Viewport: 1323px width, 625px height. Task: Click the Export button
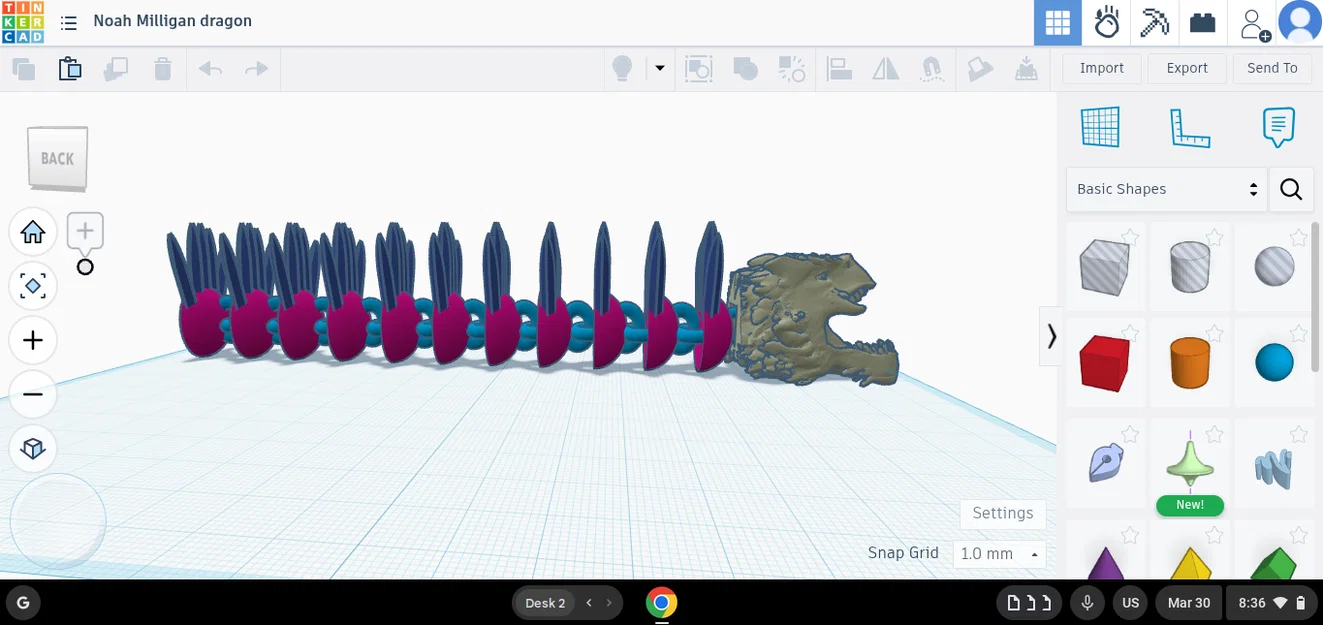1187,68
